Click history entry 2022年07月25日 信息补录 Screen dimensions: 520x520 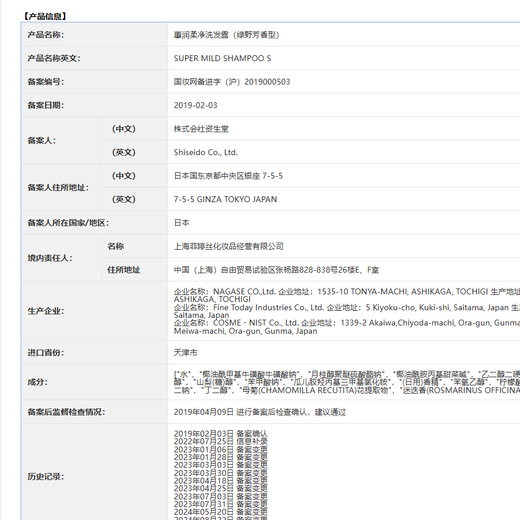[x=220, y=441]
